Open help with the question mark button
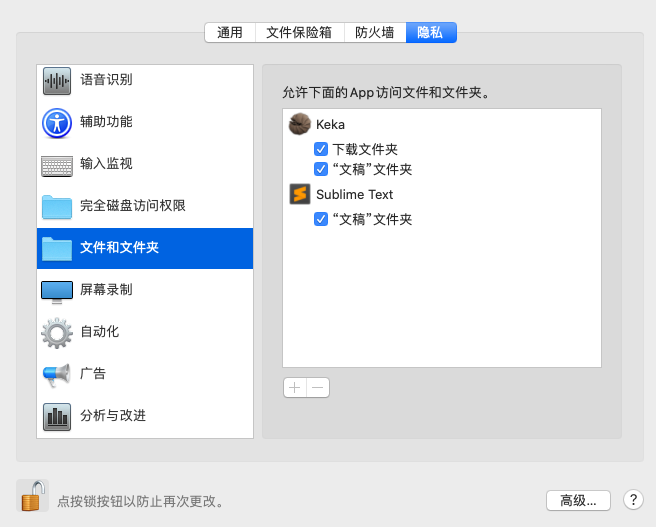The width and height of the screenshot is (656, 527). pyautogui.click(x=633, y=499)
